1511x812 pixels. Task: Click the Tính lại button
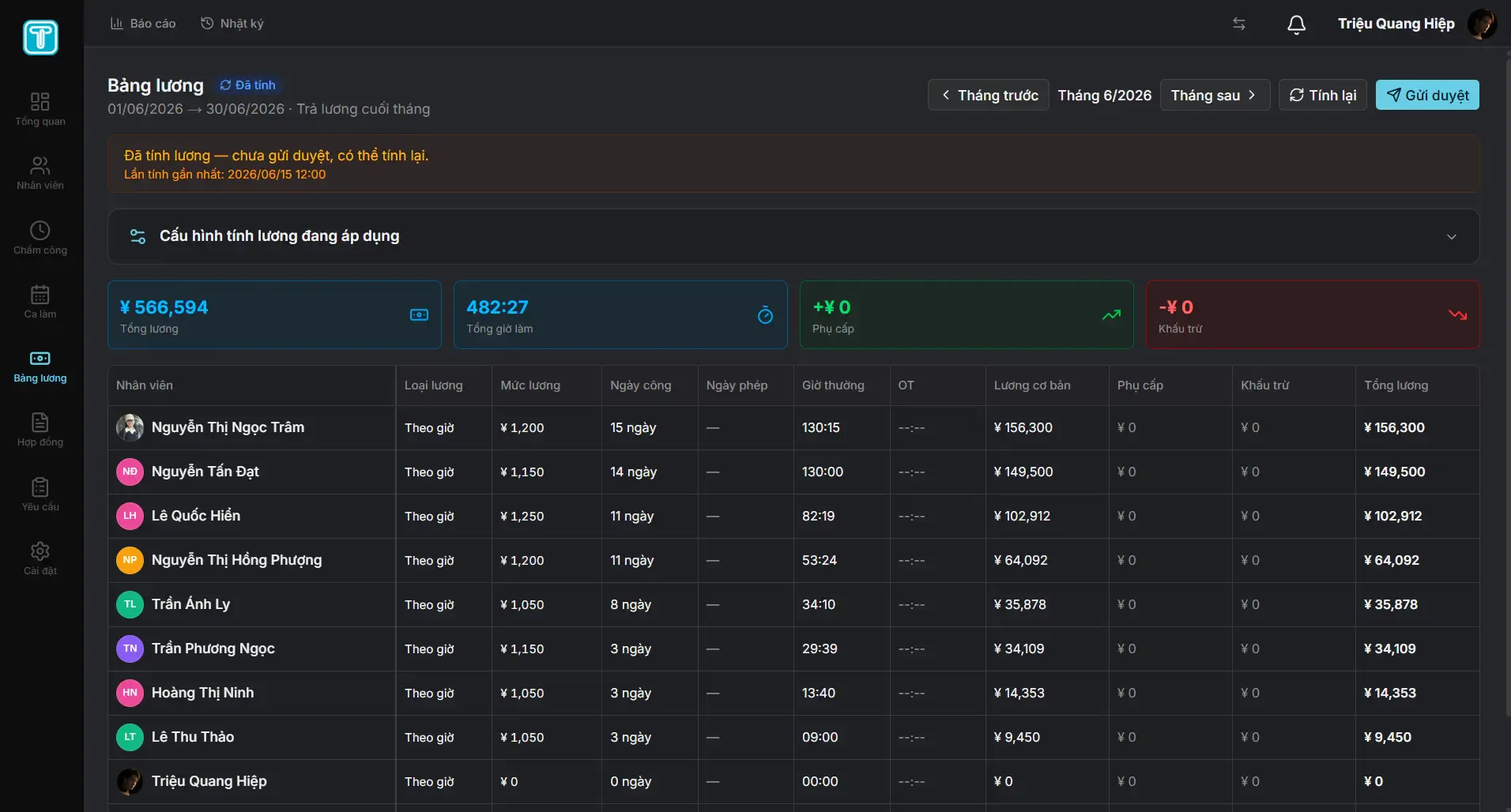[x=1323, y=95]
